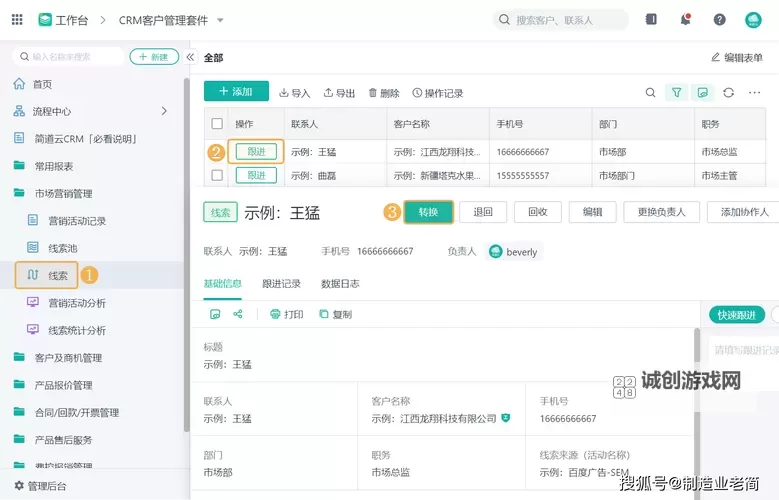Click the 转换 convert button

click(x=428, y=212)
